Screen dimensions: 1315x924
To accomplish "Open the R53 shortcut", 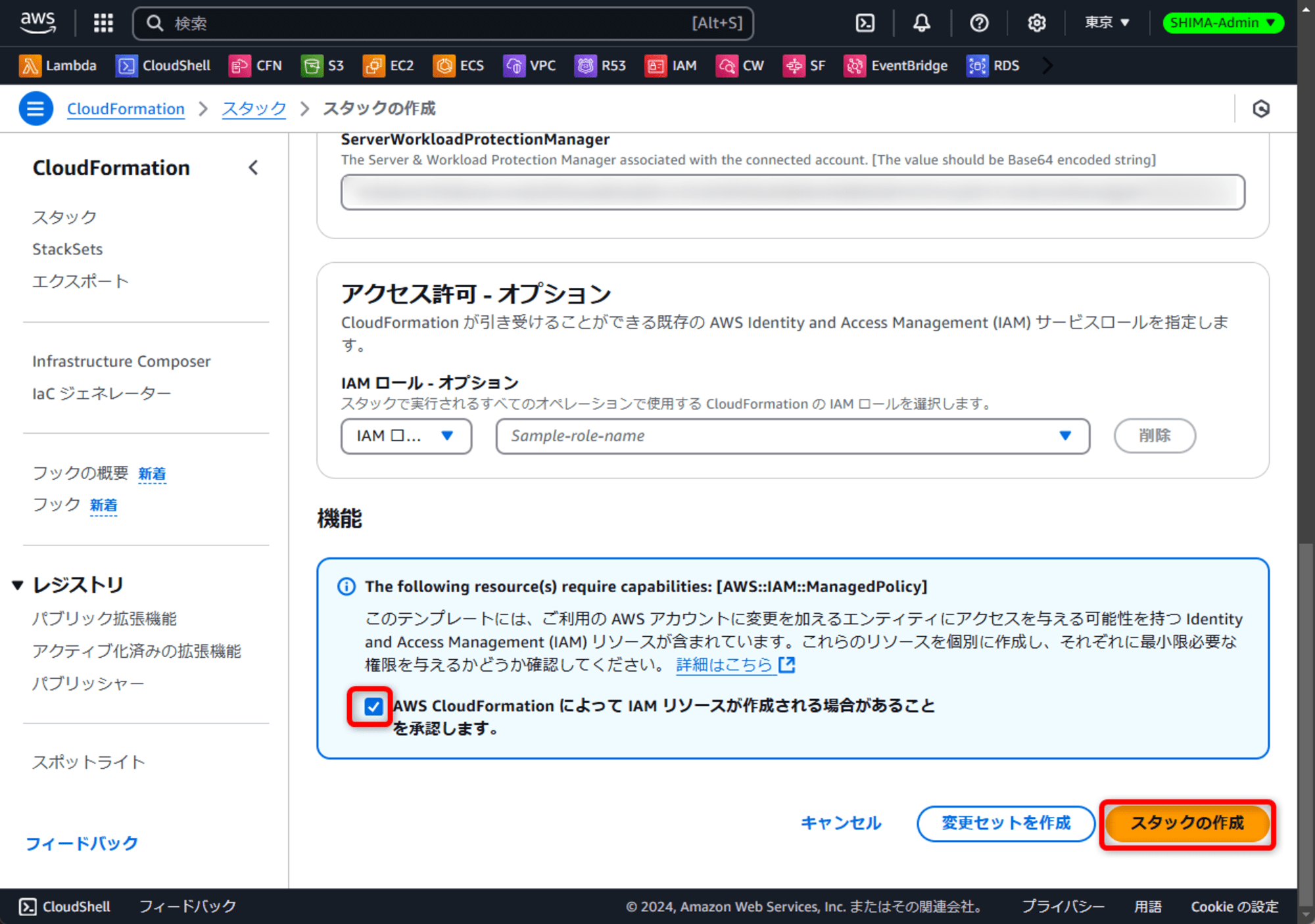I will pyautogui.click(x=600, y=66).
